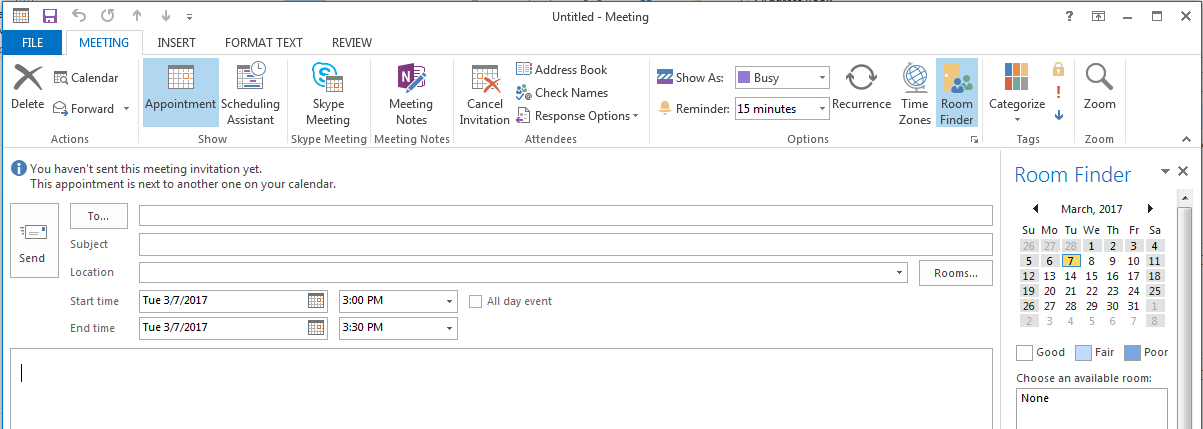Click the Rooms... button

coord(955,273)
